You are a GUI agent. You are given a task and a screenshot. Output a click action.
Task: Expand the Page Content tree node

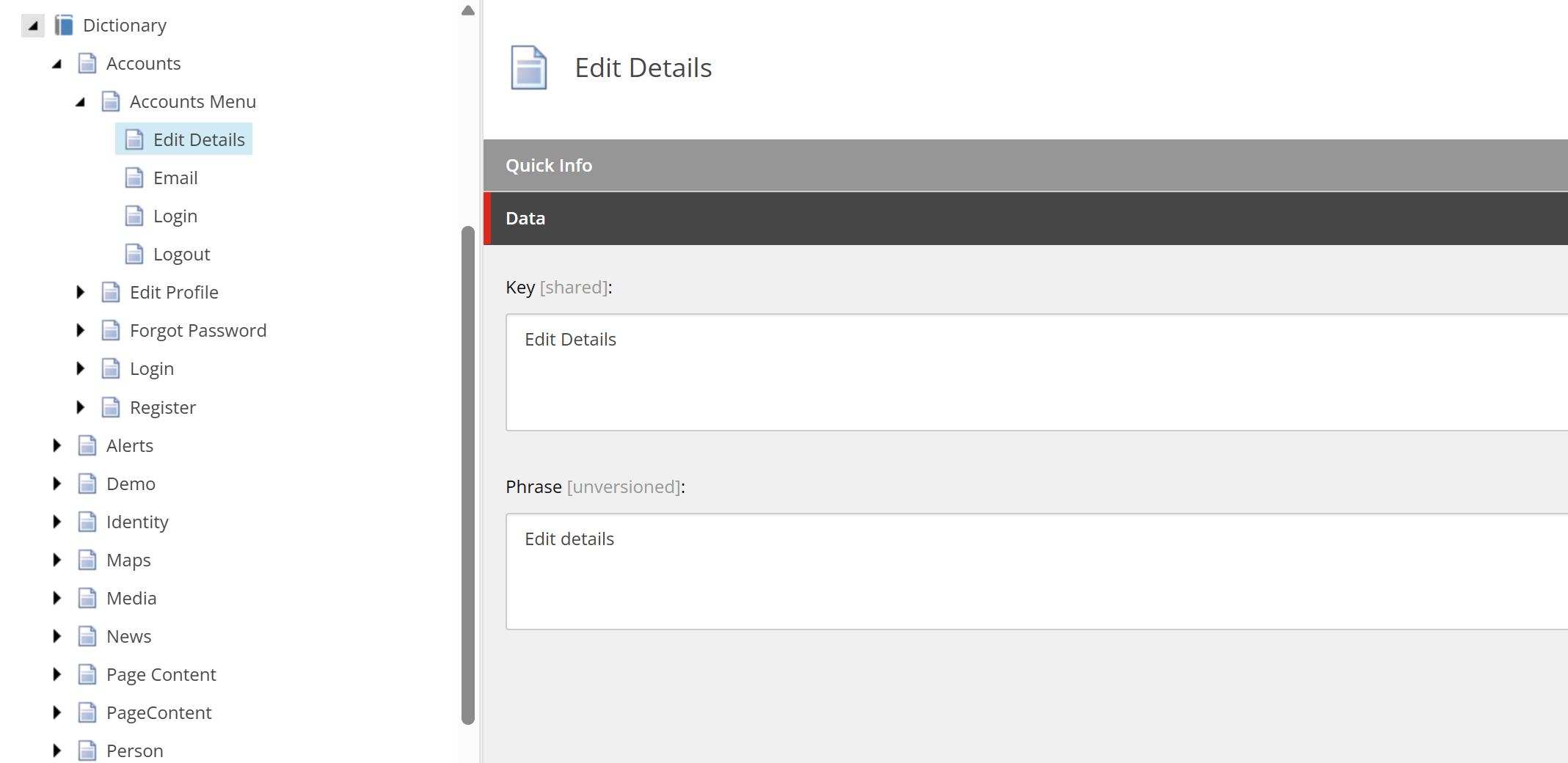click(56, 674)
